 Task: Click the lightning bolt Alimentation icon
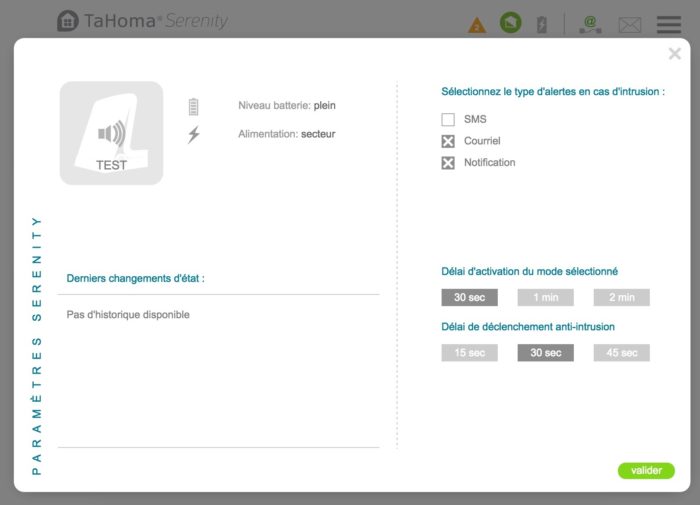(x=194, y=134)
